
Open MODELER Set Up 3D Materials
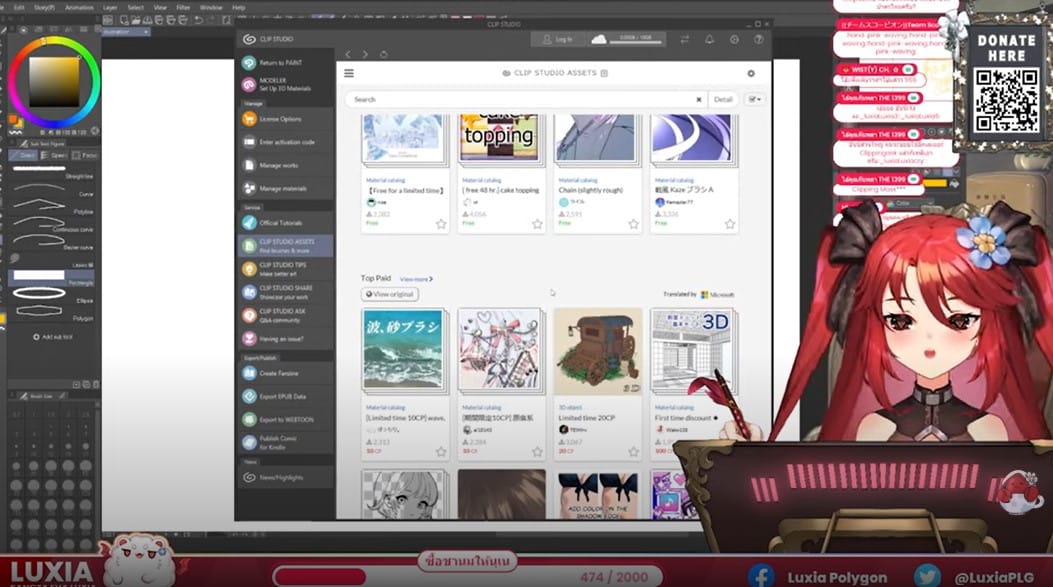tap(285, 85)
